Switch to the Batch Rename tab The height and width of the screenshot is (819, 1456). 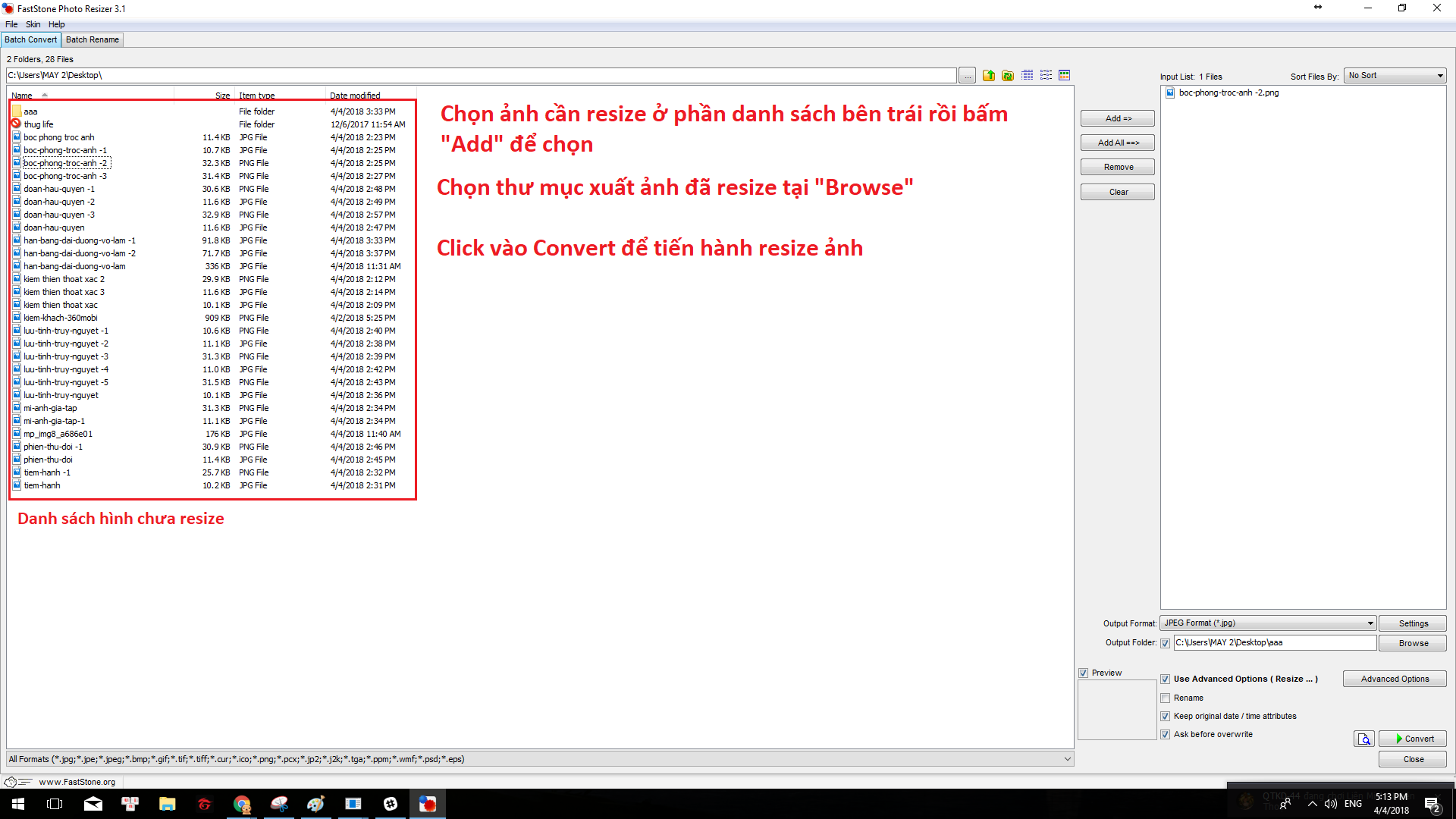coord(93,39)
